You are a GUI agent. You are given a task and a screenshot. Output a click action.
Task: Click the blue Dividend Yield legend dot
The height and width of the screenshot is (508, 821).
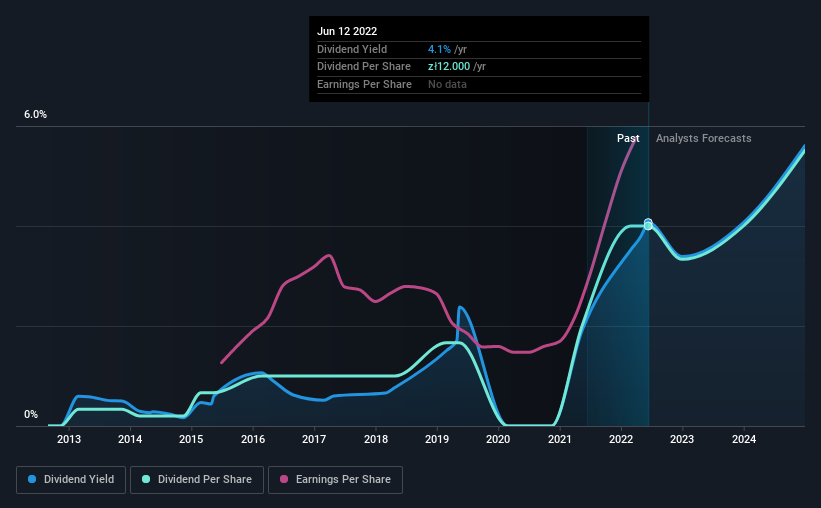coord(32,479)
